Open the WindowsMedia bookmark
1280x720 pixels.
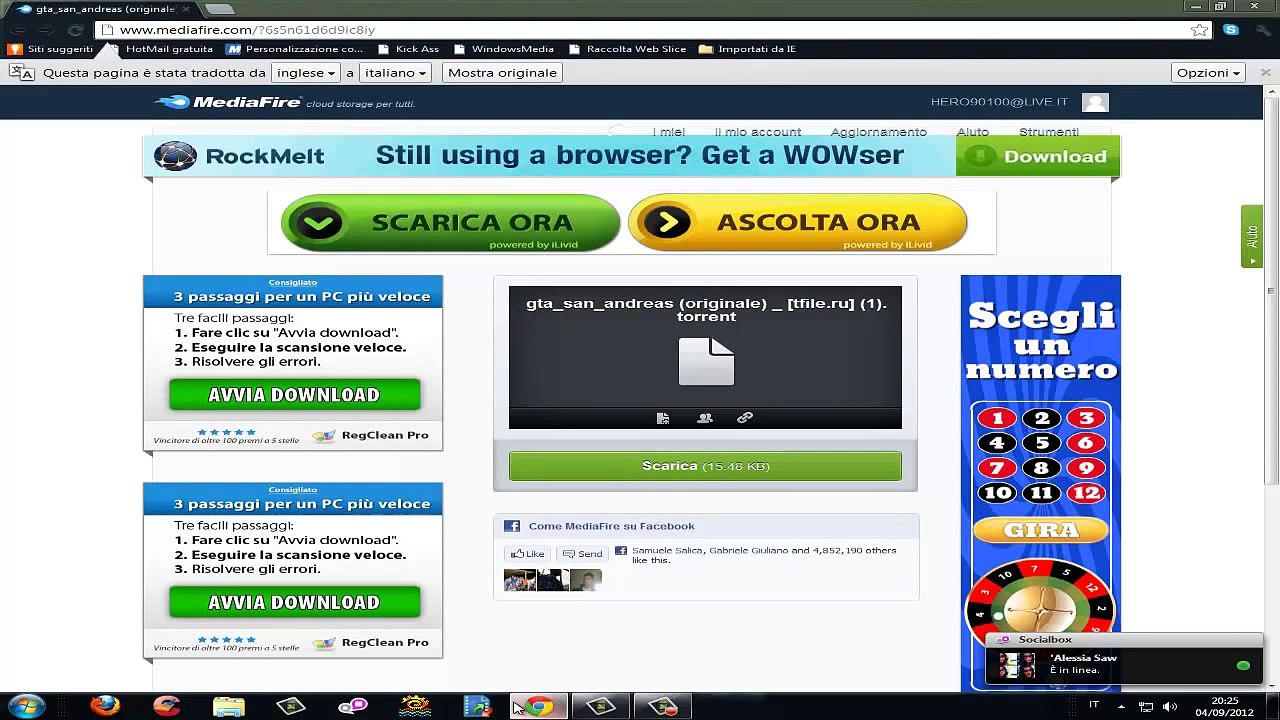coord(503,49)
